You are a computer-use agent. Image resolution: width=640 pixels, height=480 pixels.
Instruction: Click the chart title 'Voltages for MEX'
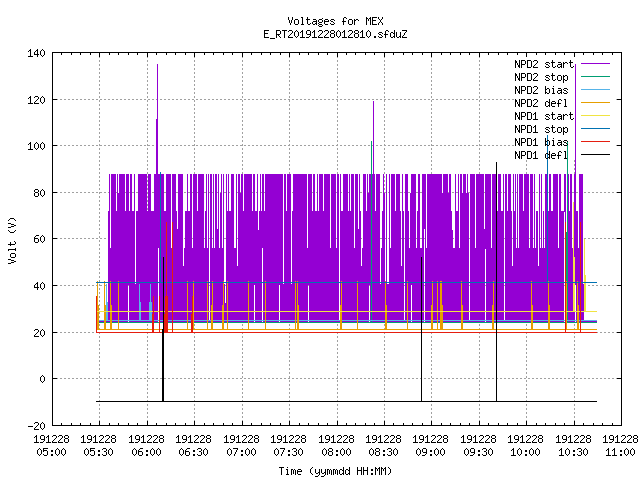click(x=335, y=21)
